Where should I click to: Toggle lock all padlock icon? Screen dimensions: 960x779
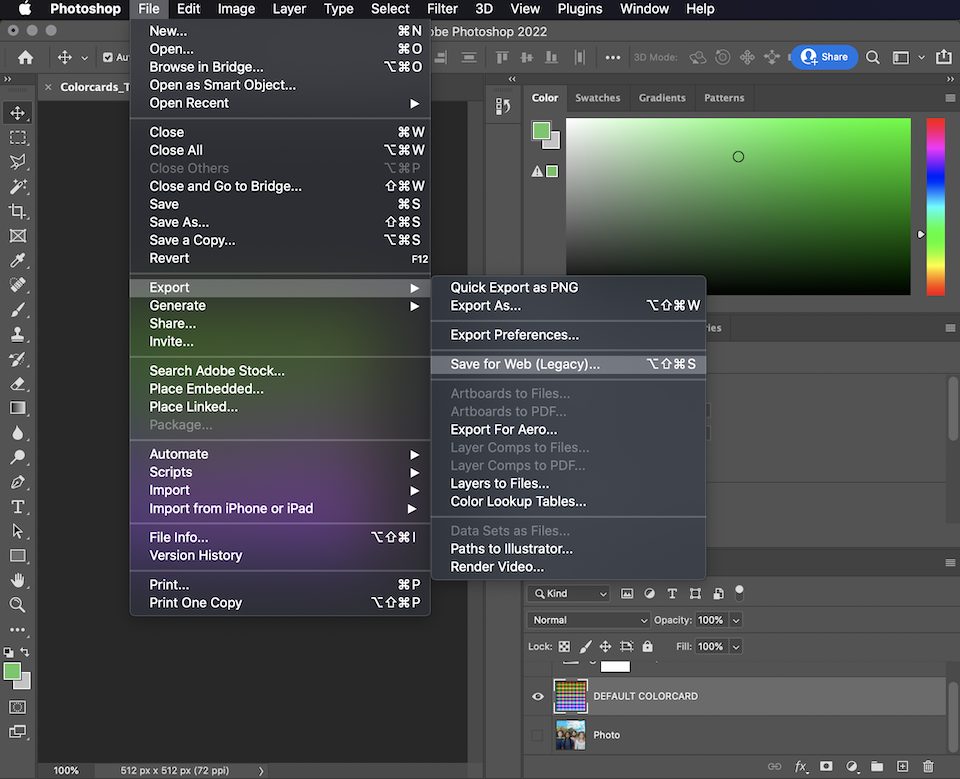(x=647, y=646)
